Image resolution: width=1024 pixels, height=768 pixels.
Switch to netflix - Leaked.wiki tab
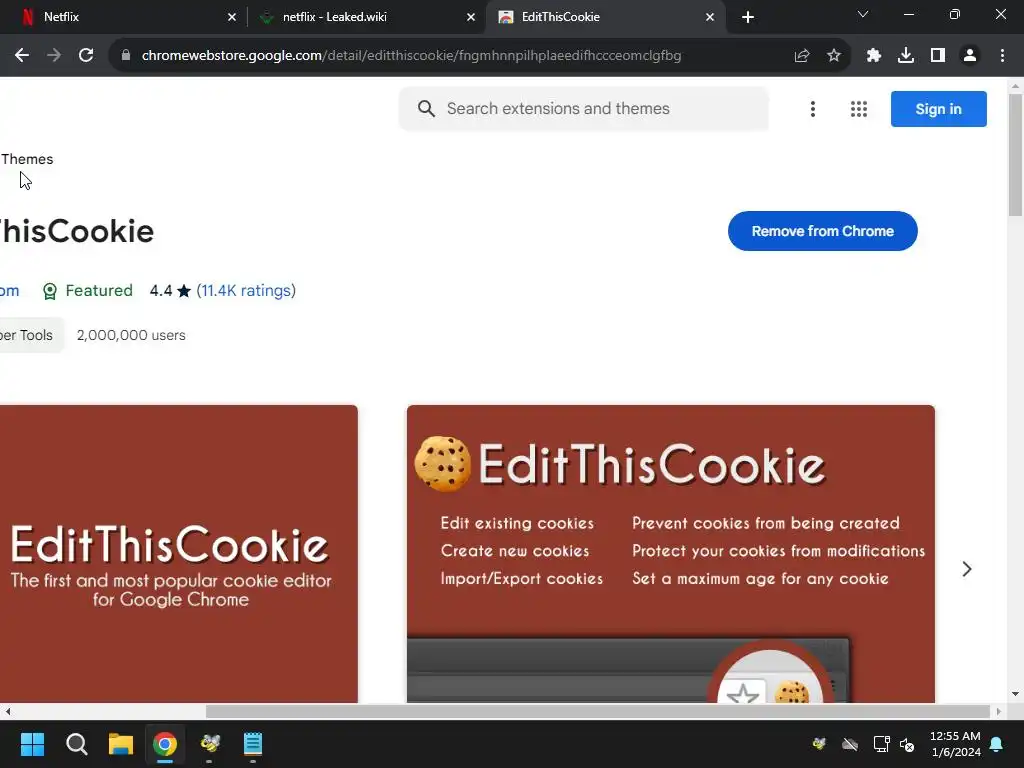click(367, 17)
